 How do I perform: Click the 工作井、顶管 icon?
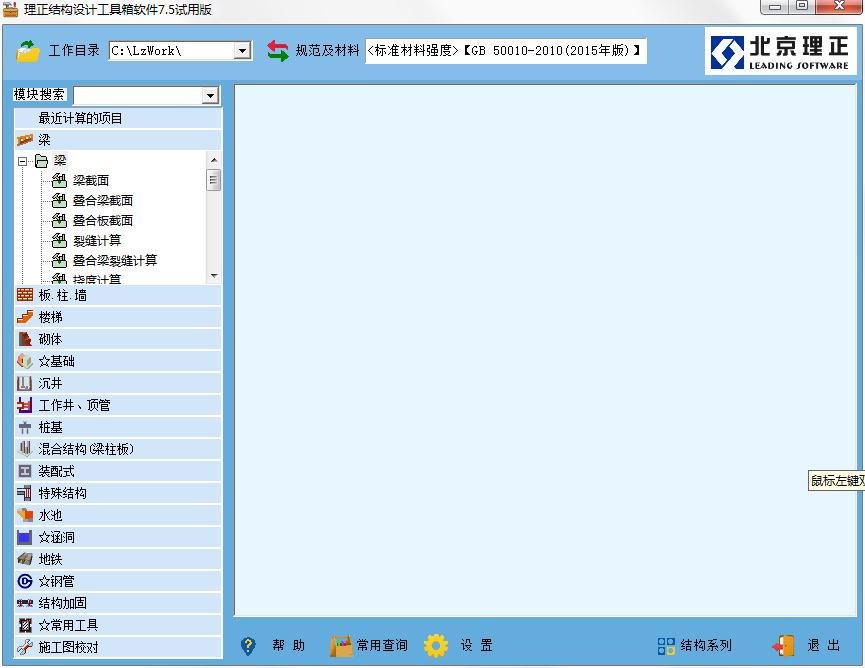tap(25, 405)
